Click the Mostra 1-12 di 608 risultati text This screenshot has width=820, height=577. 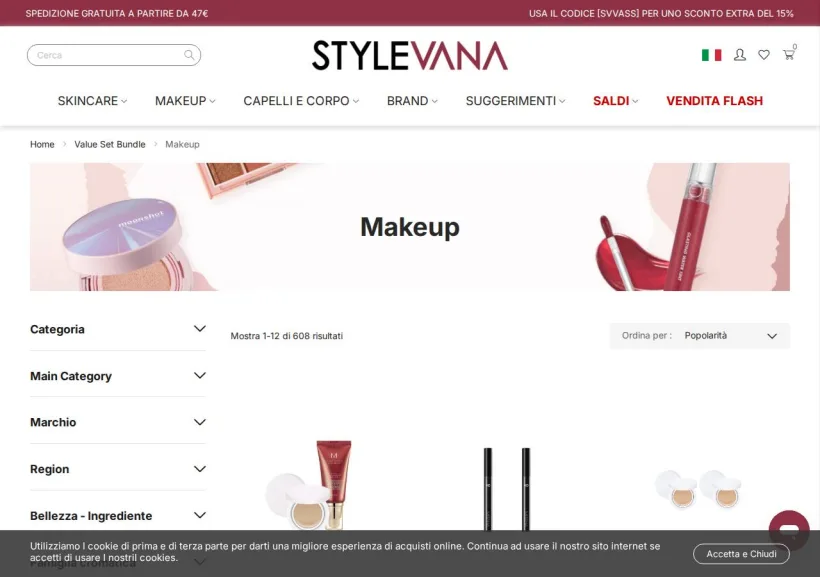click(x=287, y=336)
